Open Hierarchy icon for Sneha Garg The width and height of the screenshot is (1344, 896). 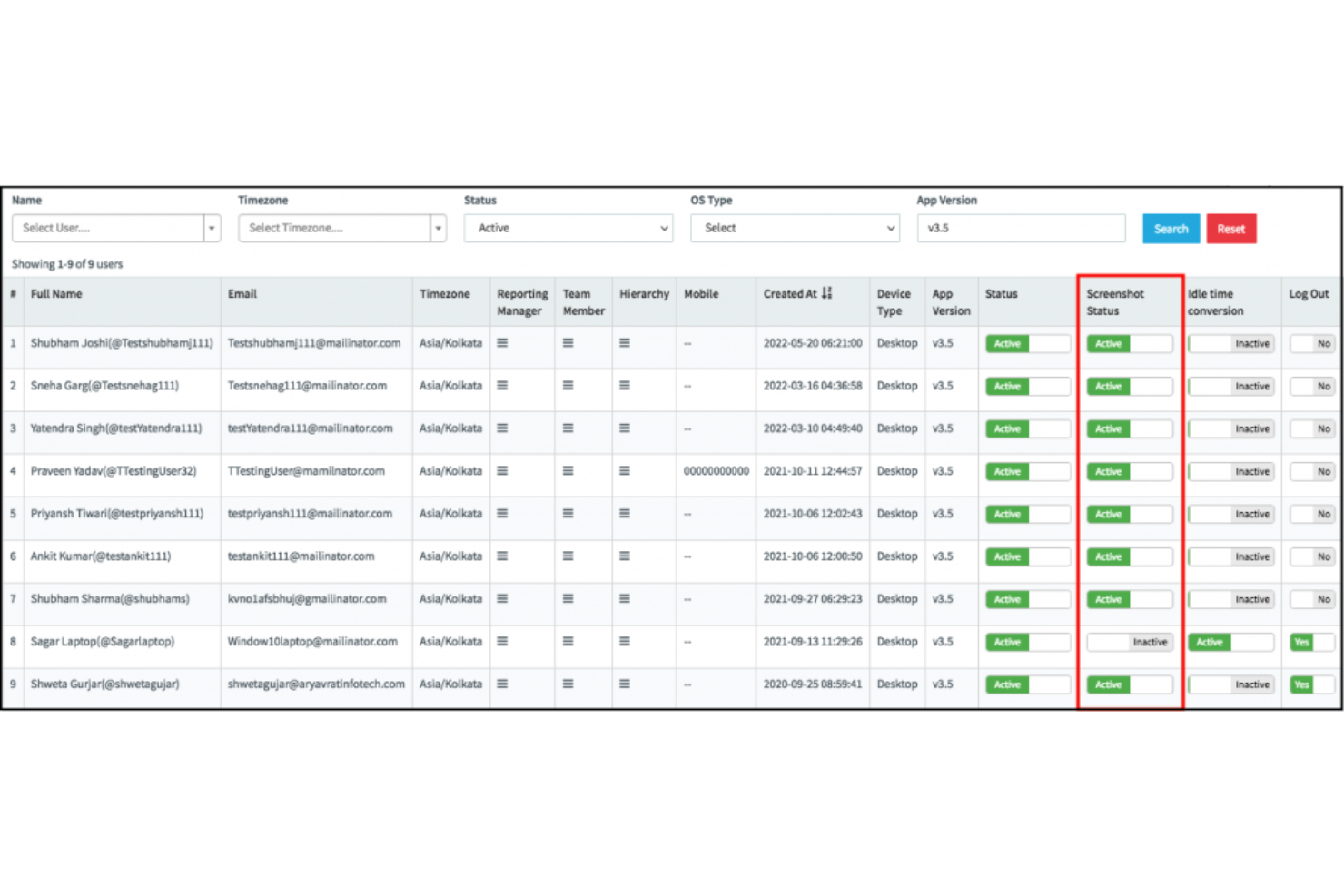(625, 386)
